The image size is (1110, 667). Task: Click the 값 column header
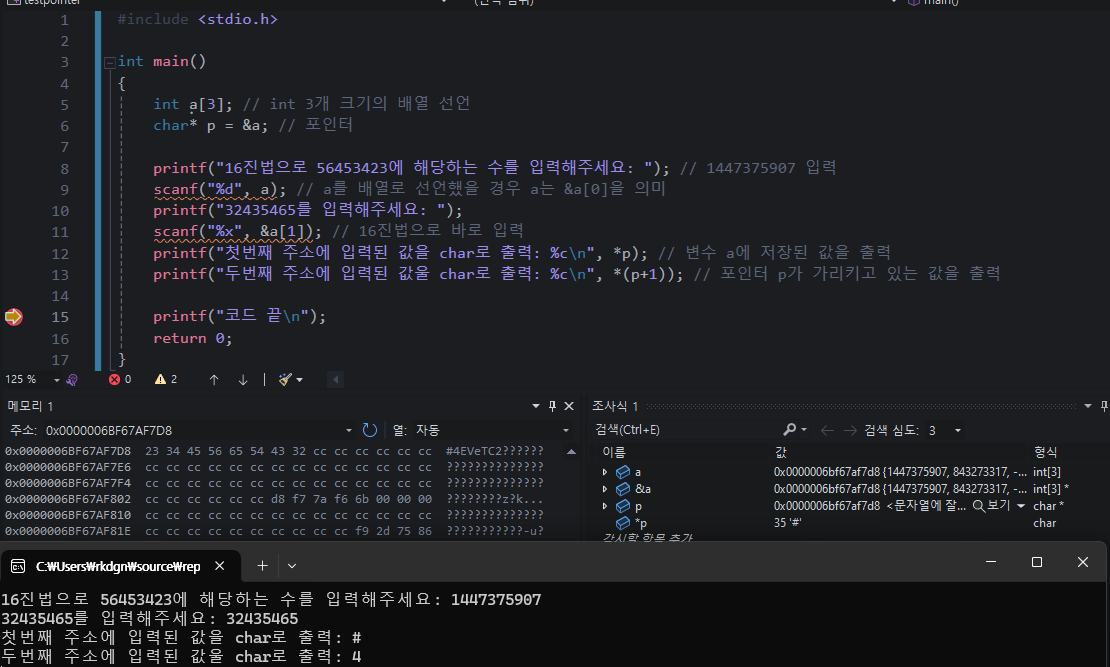[781, 452]
